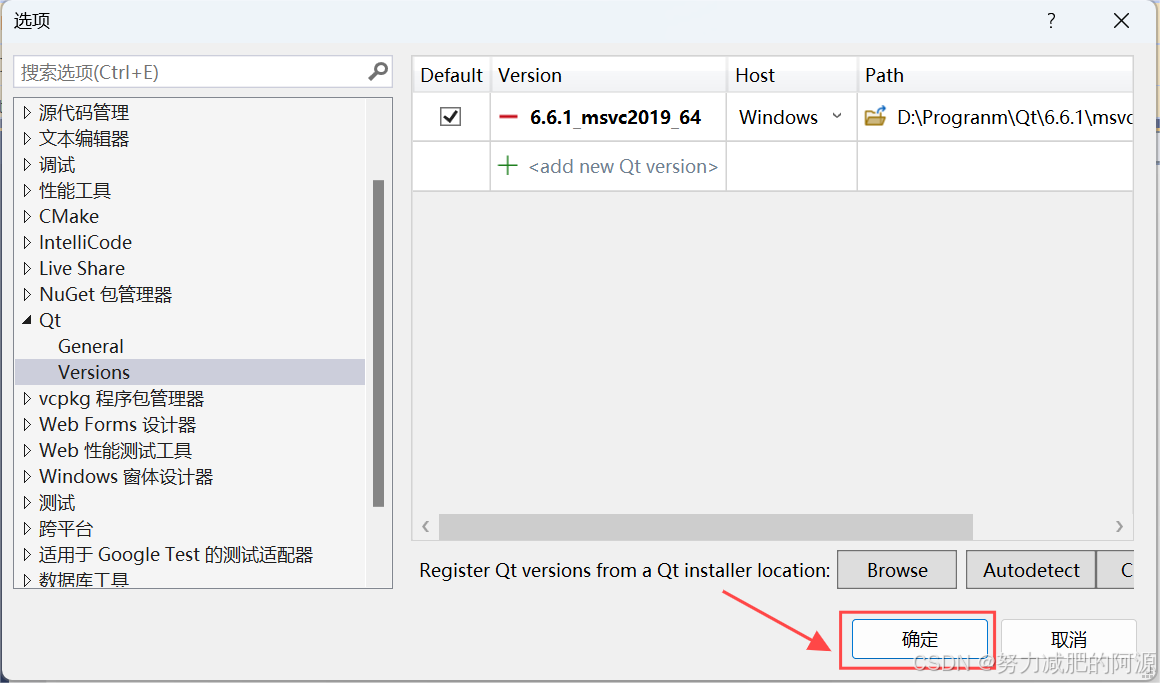Click the Path column header
The width and height of the screenshot is (1160, 683).
pyautogui.click(x=996, y=75)
